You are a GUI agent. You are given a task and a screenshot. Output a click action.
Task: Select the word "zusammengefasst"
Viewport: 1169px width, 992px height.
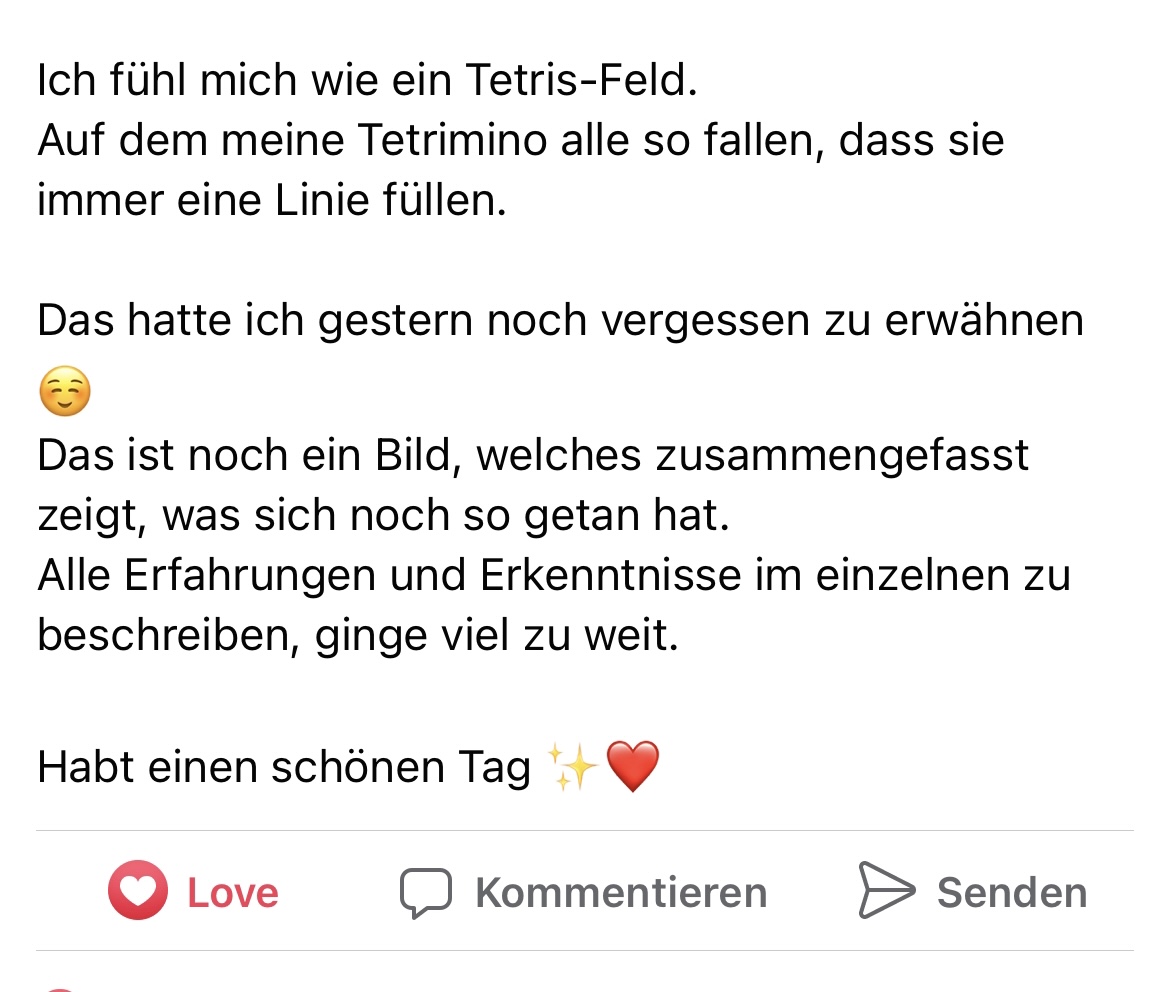coord(842,455)
